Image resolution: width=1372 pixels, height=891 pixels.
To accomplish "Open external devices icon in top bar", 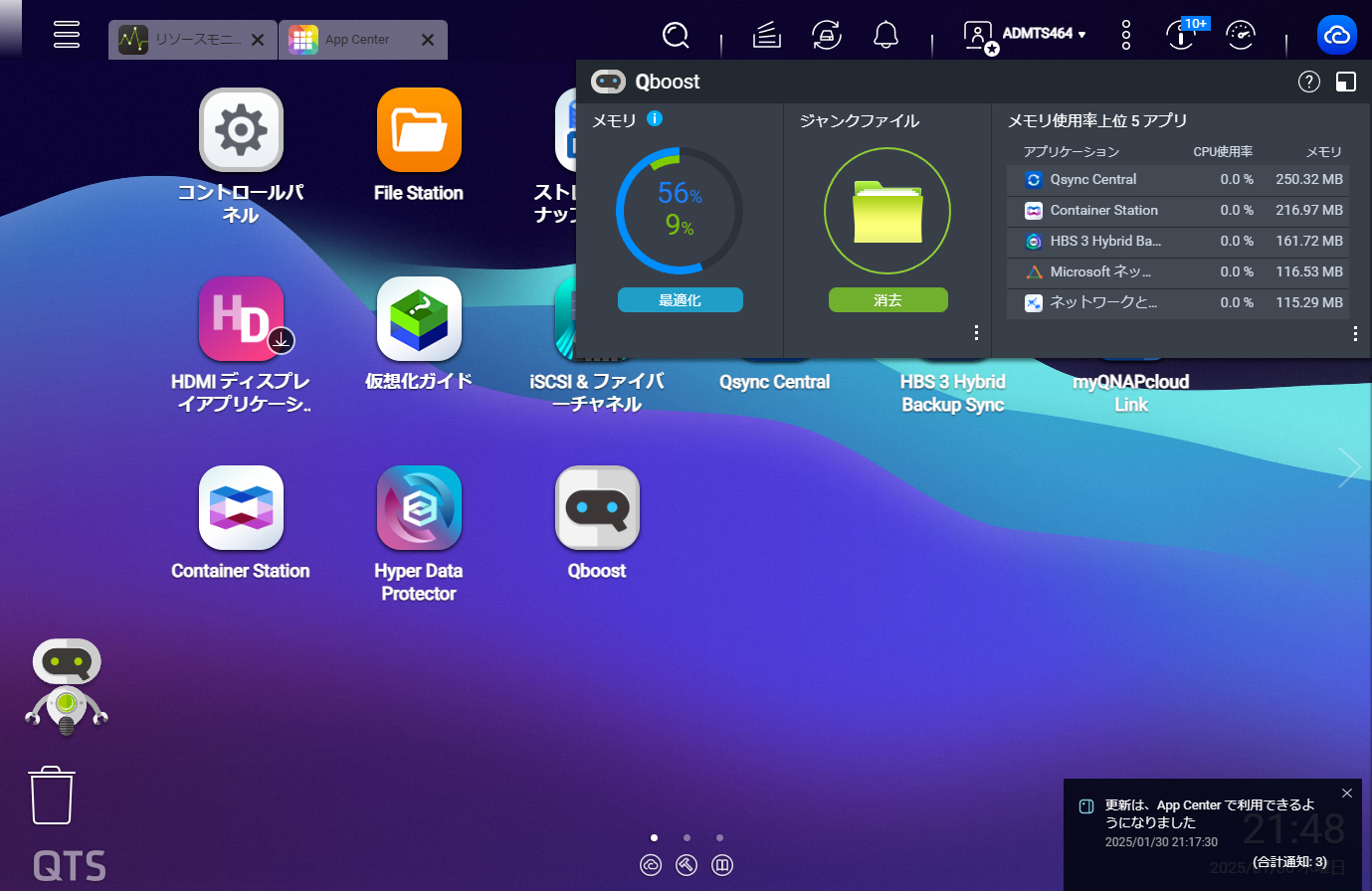I will pos(826,35).
